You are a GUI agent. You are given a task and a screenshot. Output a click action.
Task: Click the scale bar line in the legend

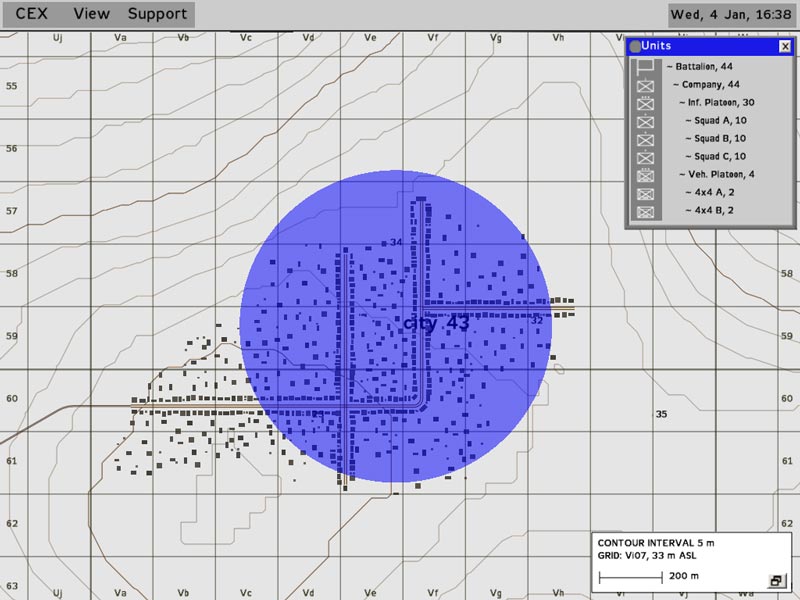click(x=631, y=578)
